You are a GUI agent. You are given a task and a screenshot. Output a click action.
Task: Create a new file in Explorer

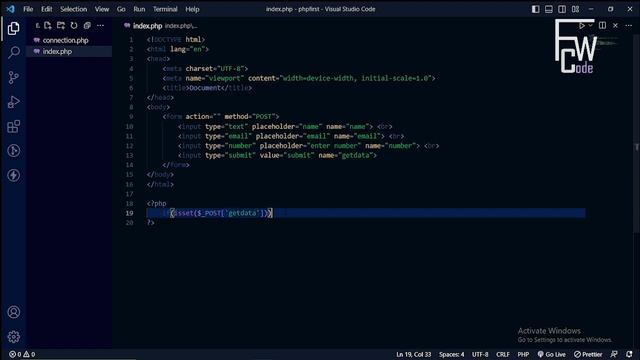pyautogui.click(x=48, y=26)
